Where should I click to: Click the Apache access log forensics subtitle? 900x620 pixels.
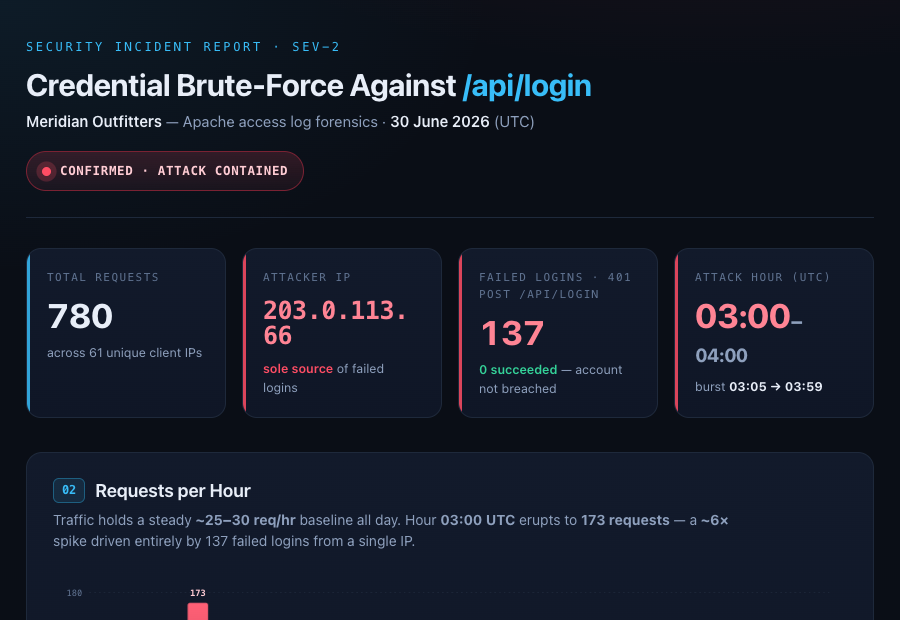tap(280, 122)
